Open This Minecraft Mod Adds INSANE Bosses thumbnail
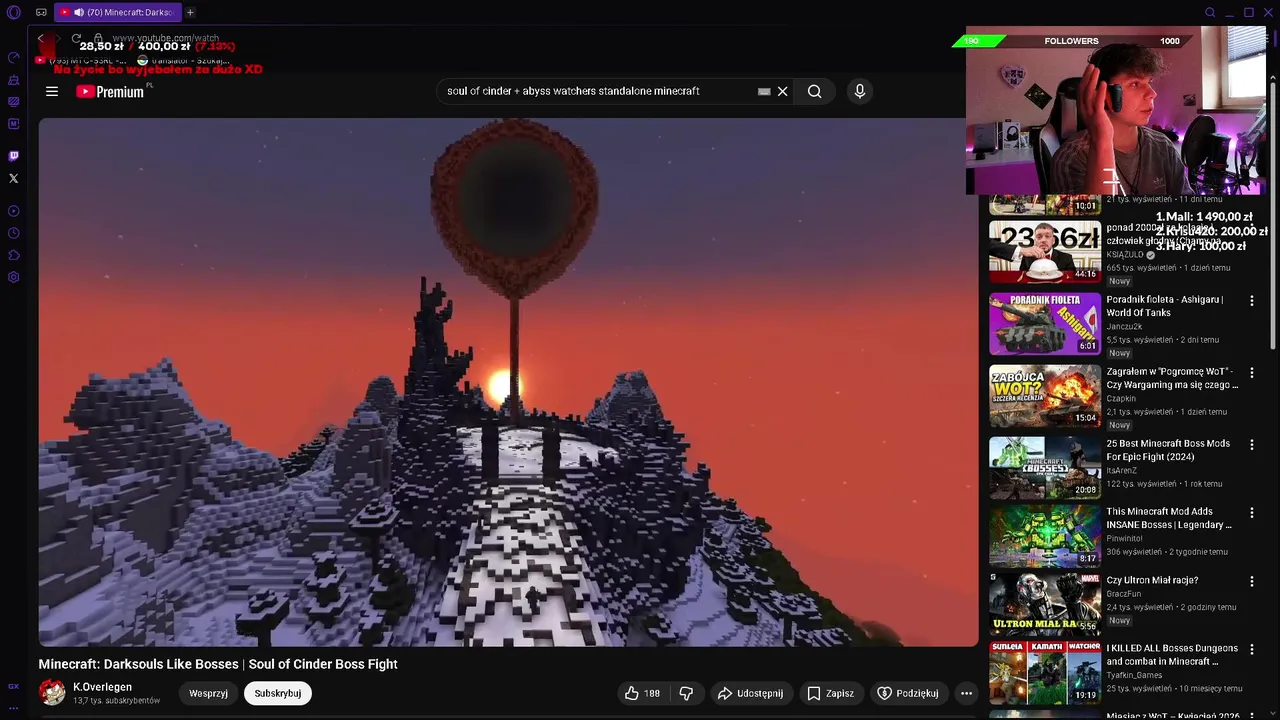Viewport: 1280px width, 720px height. [x=1045, y=536]
